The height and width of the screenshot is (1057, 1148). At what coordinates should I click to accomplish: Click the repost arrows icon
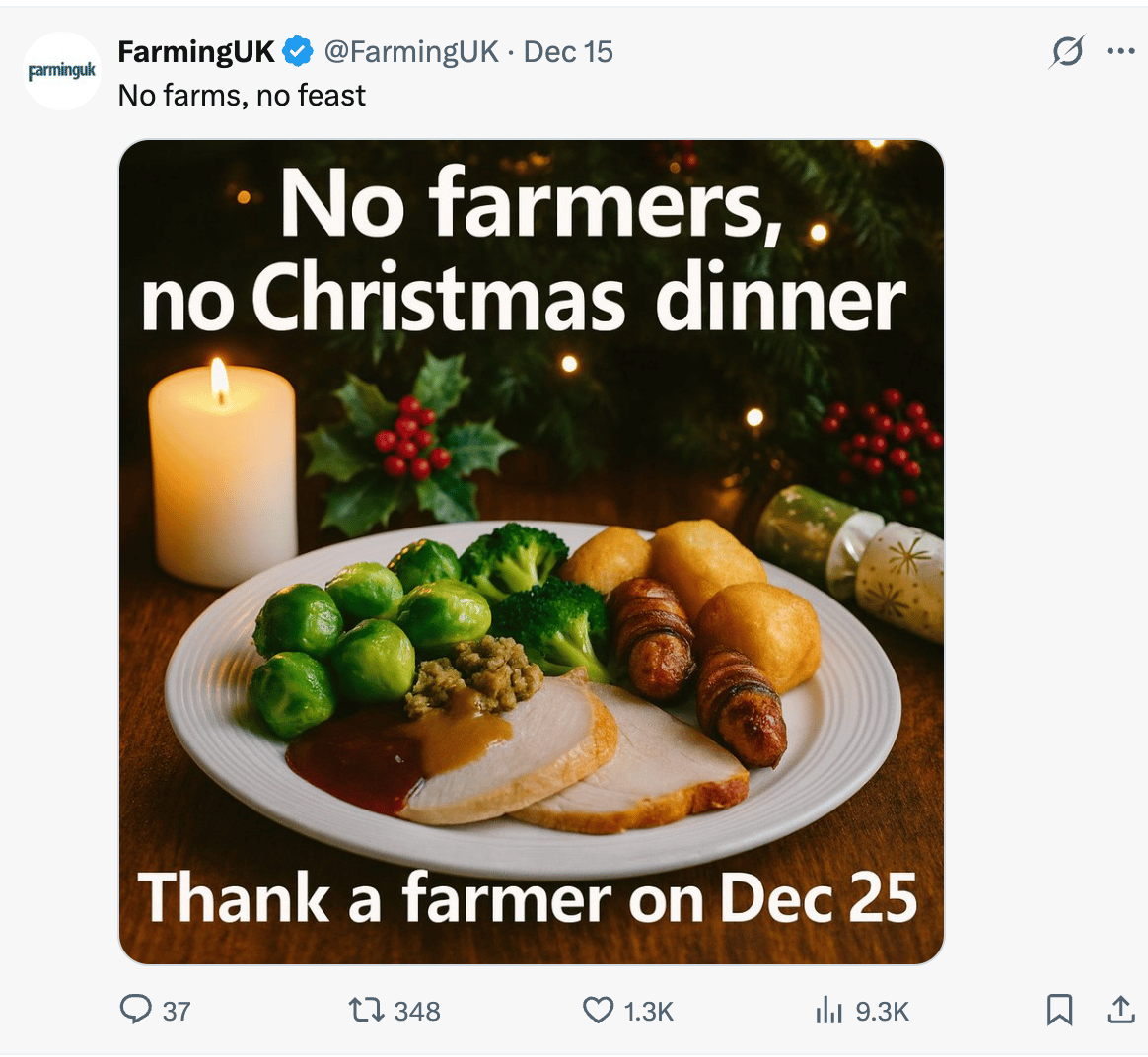pos(366,1010)
